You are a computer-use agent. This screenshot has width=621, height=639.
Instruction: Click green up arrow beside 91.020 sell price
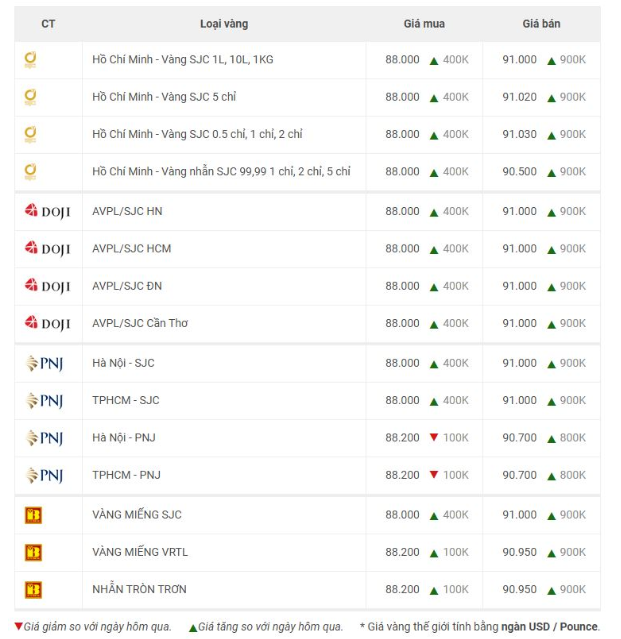pyautogui.click(x=551, y=98)
